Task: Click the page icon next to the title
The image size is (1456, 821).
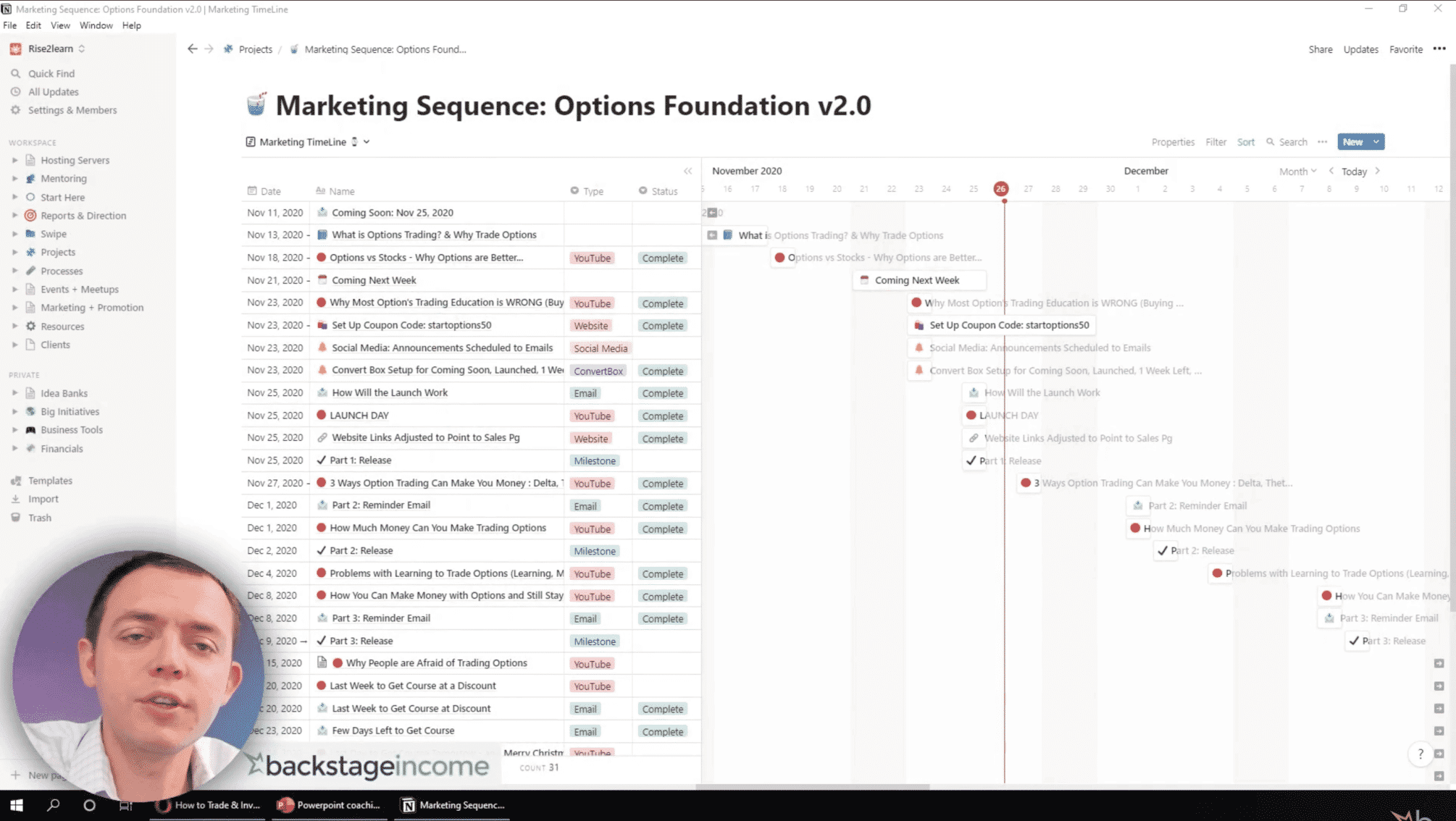Action: pos(256,105)
